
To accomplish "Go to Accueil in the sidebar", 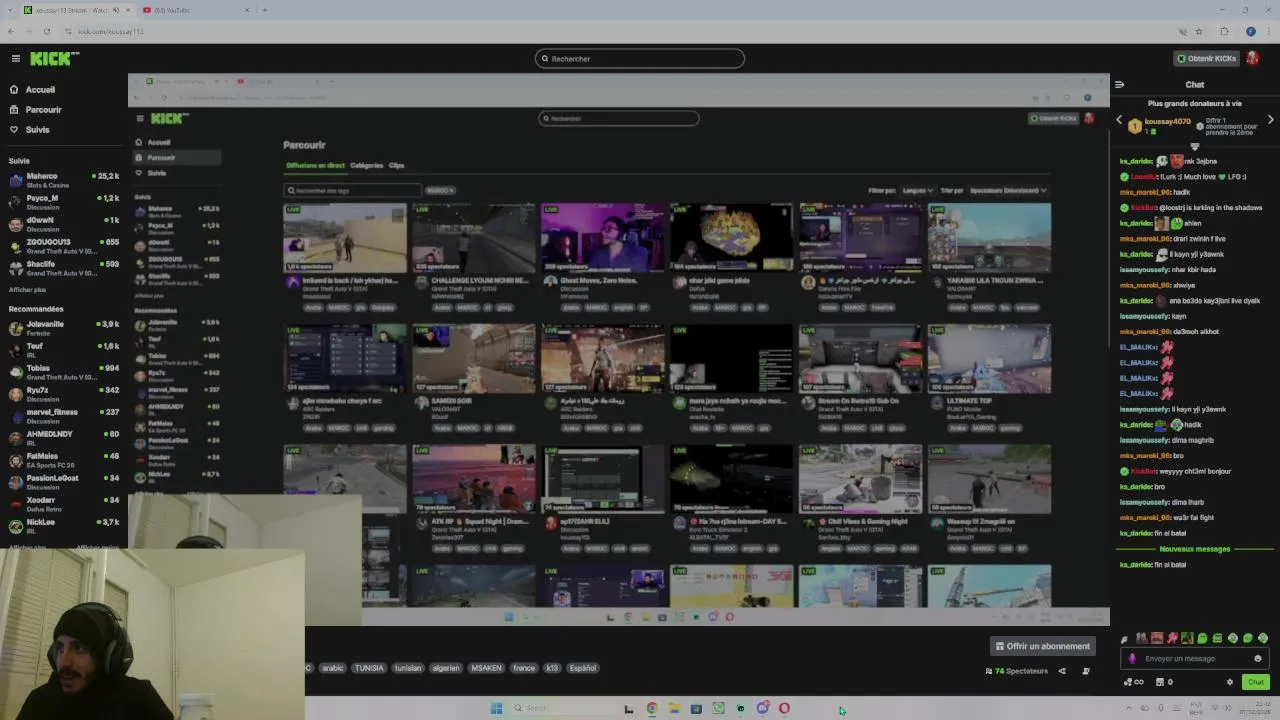I will pyautogui.click(x=40, y=90).
